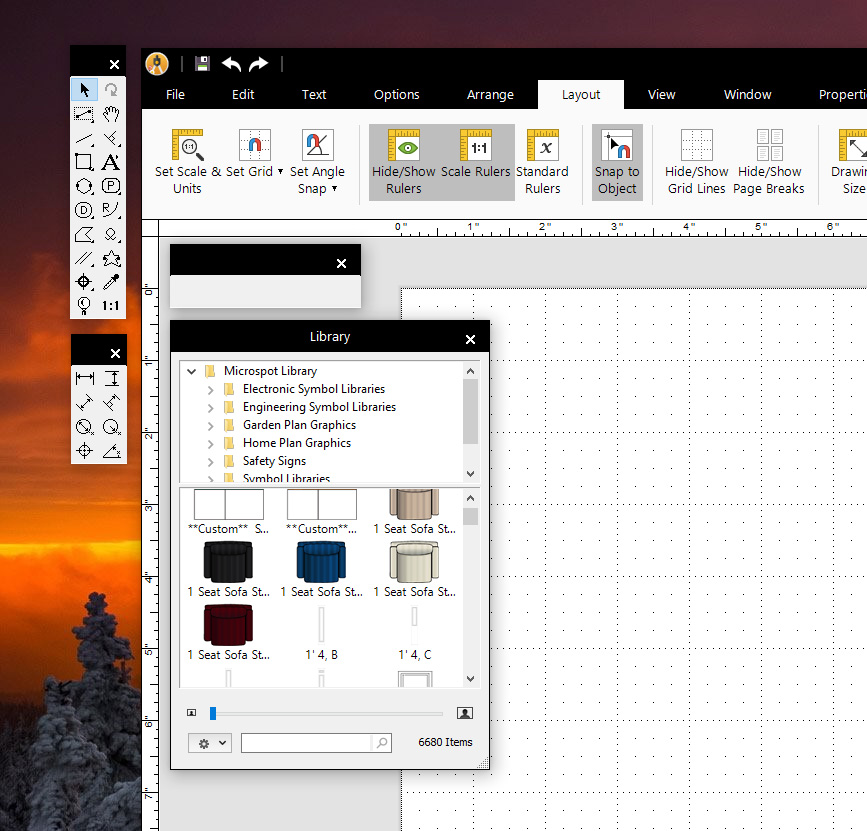
Task: Click the library thumbnail size slider
Action: click(x=326, y=713)
